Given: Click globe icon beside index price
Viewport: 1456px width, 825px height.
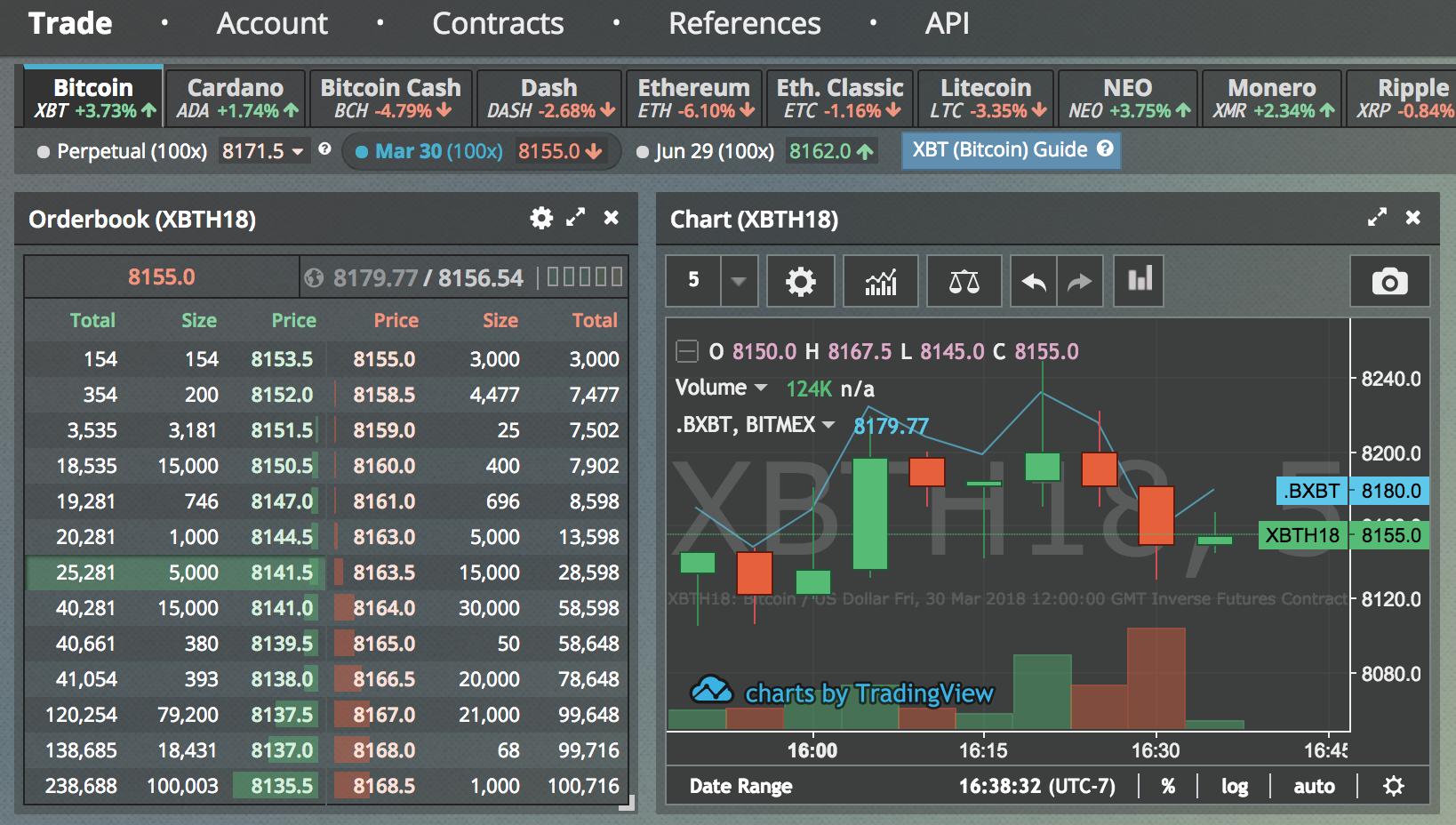Looking at the screenshot, I should click(314, 278).
